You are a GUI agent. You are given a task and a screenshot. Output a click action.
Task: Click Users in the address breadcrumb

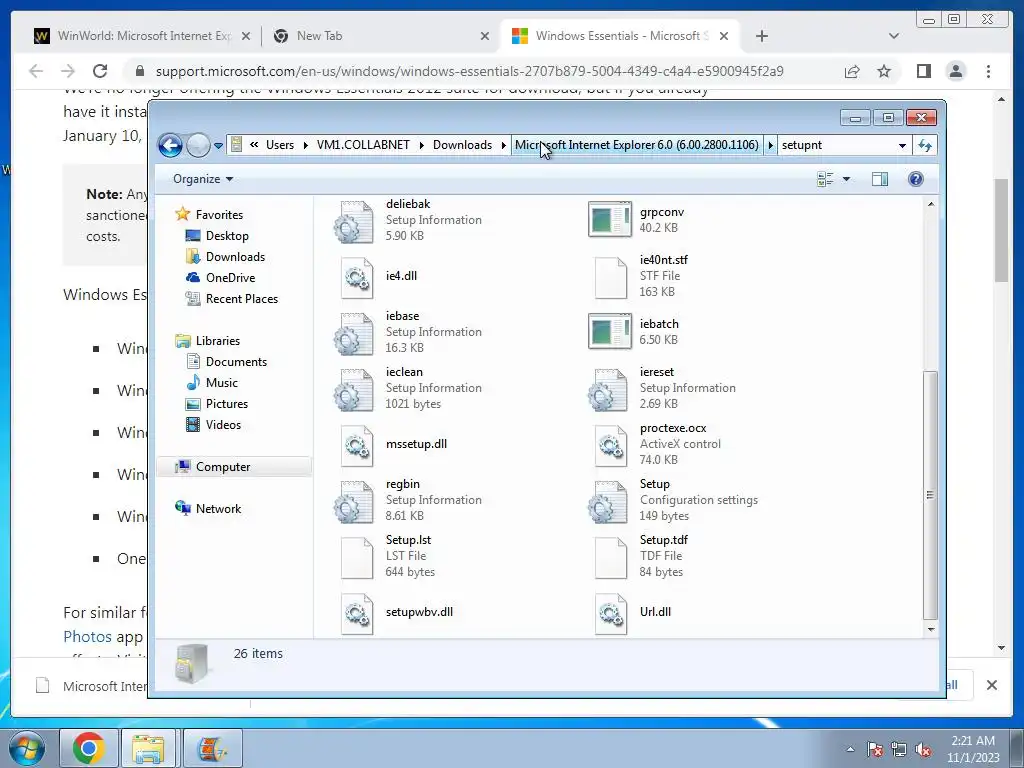[280, 145]
